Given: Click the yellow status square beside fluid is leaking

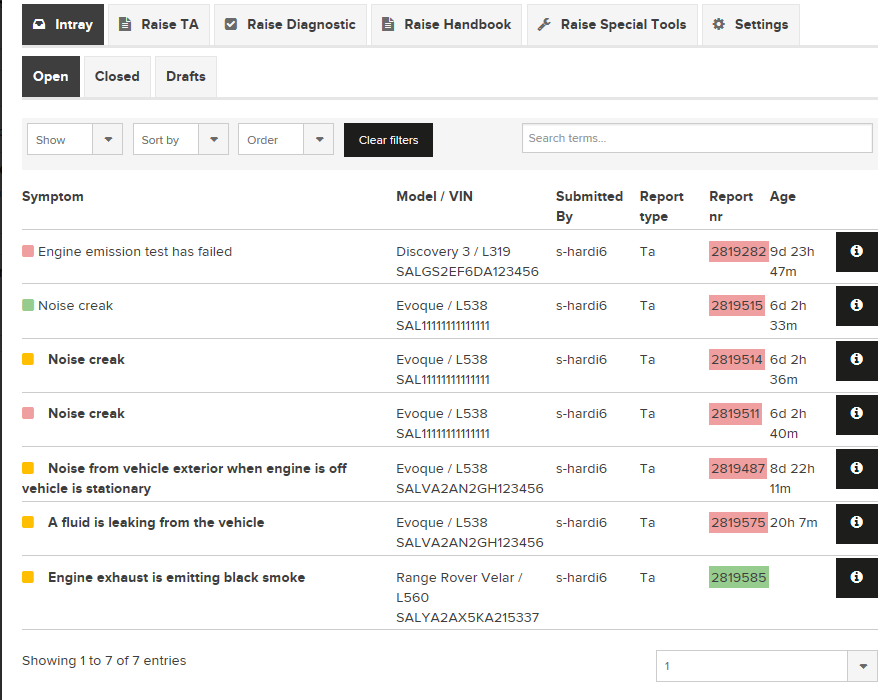Looking at the screenshot, I should coord(28,522).
